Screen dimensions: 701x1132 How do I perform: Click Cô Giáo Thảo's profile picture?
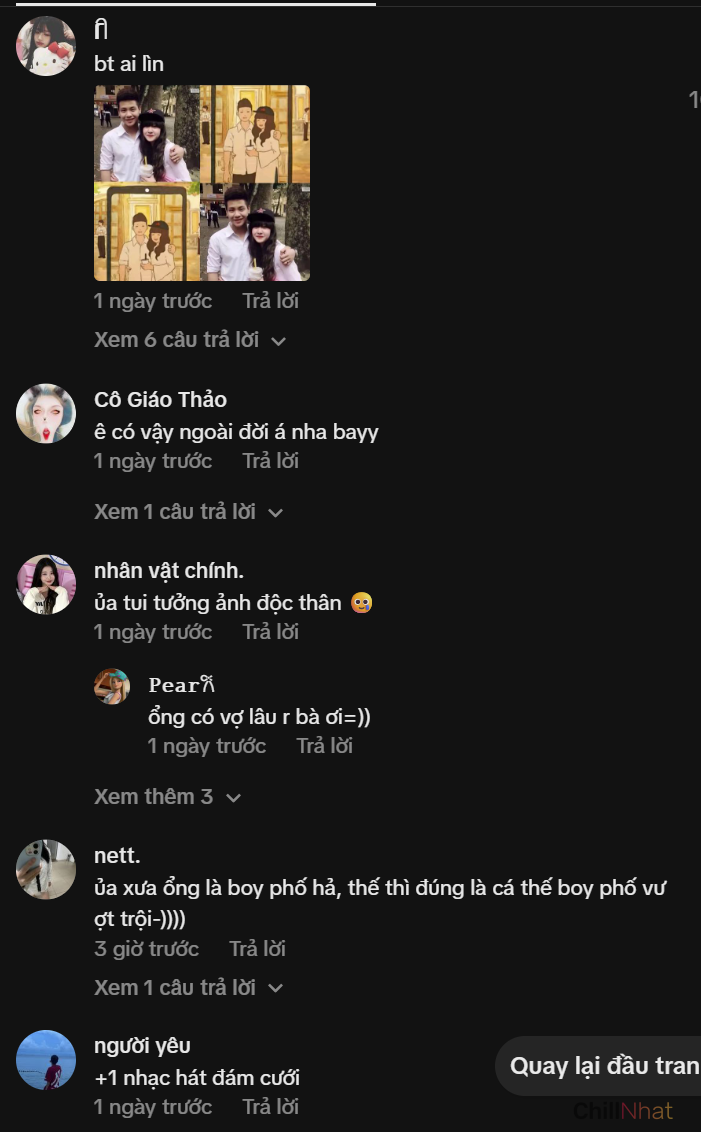[46, 413]
